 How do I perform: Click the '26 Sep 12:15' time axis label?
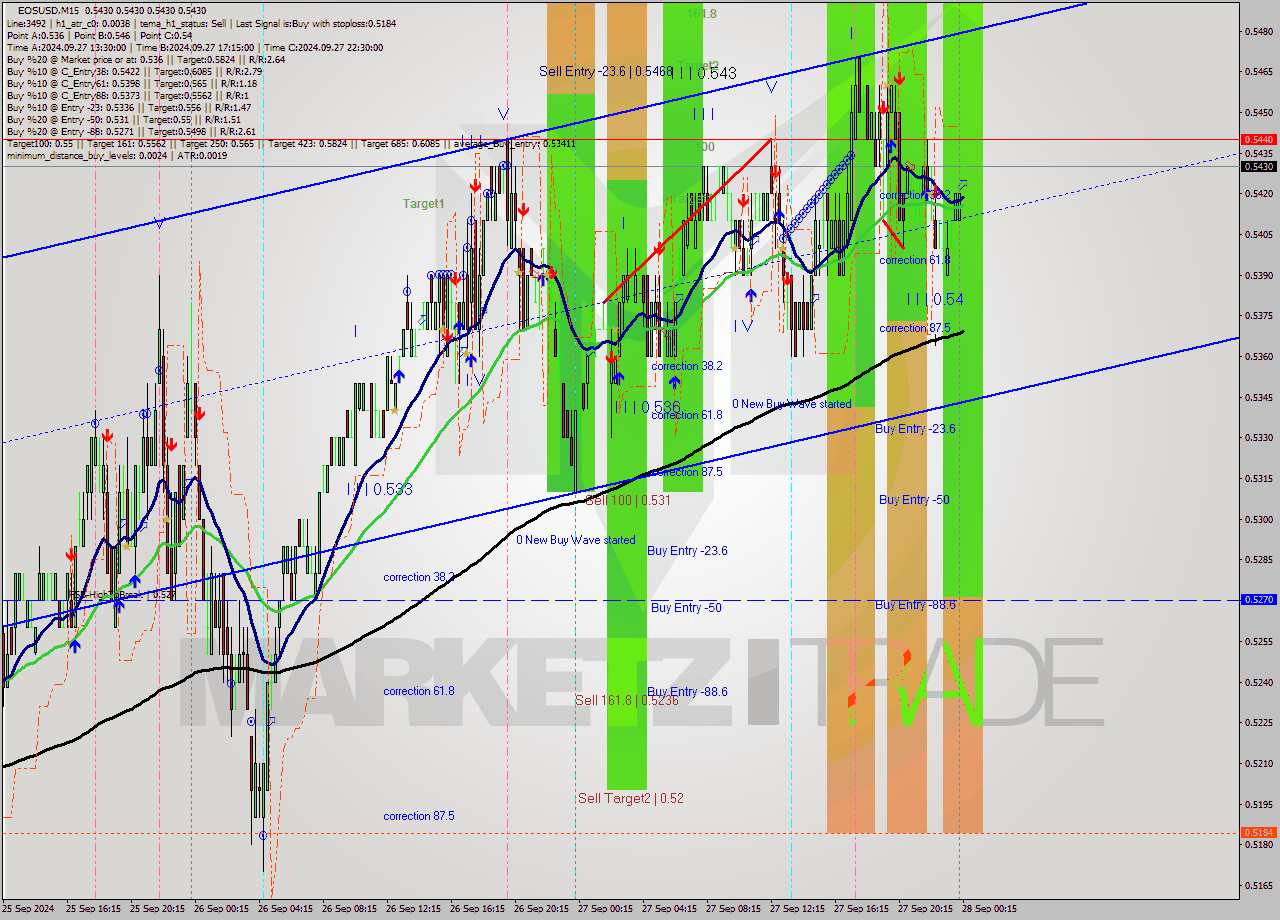(413, 909)
